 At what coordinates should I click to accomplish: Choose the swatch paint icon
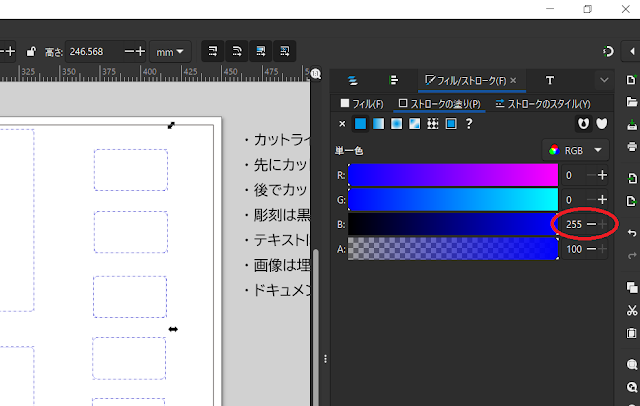451,124
